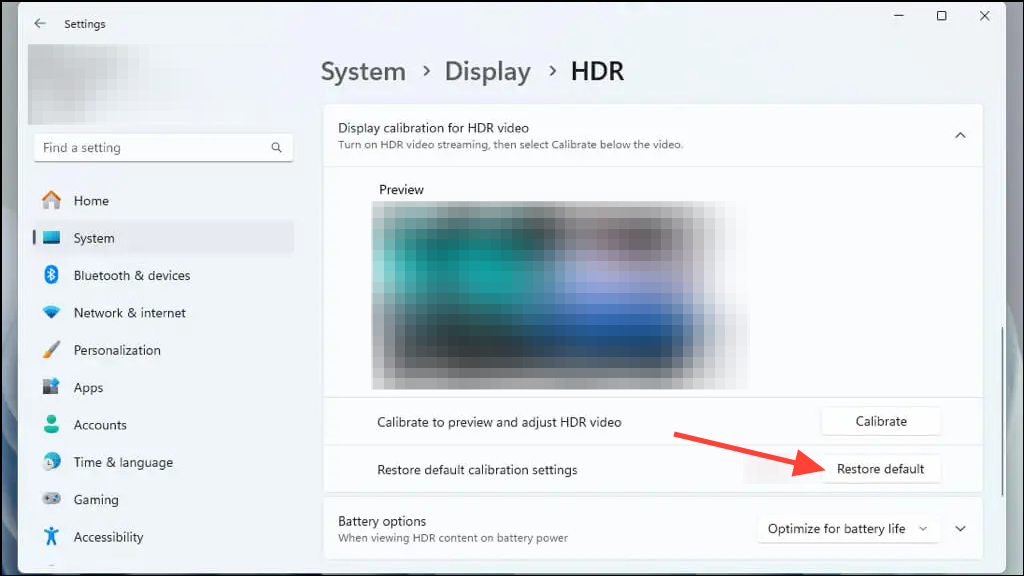Open the Optimize for battery life dropdown
The height and width of the screenshot is (576, 1024).
tap(848, 528)
